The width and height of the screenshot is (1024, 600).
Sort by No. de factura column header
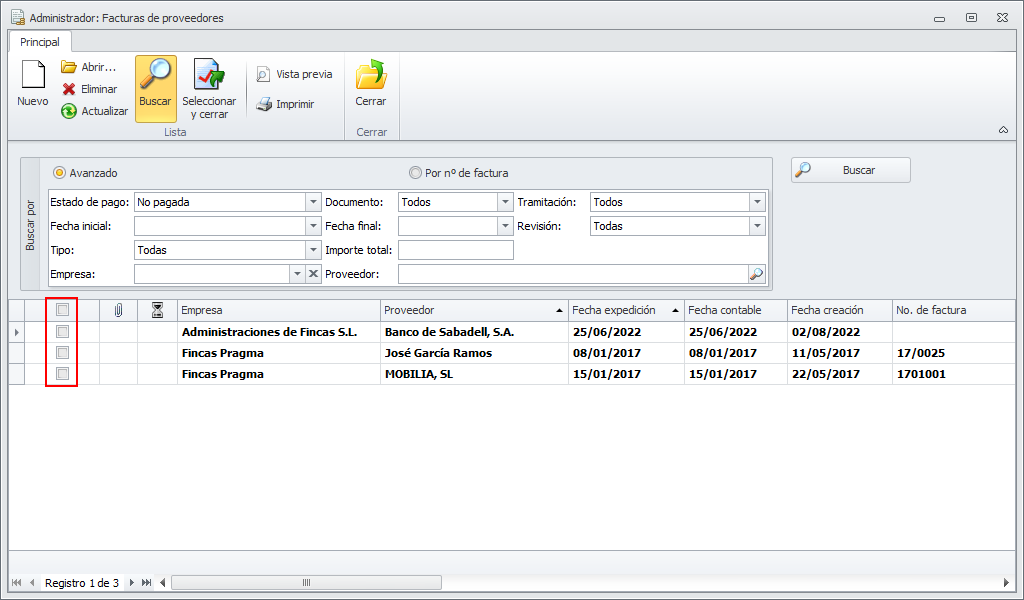click(953, 310)
